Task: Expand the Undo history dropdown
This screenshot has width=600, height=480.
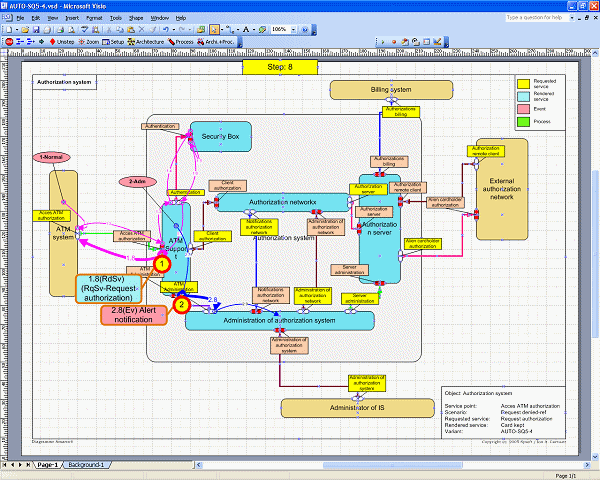Action: 174,30
